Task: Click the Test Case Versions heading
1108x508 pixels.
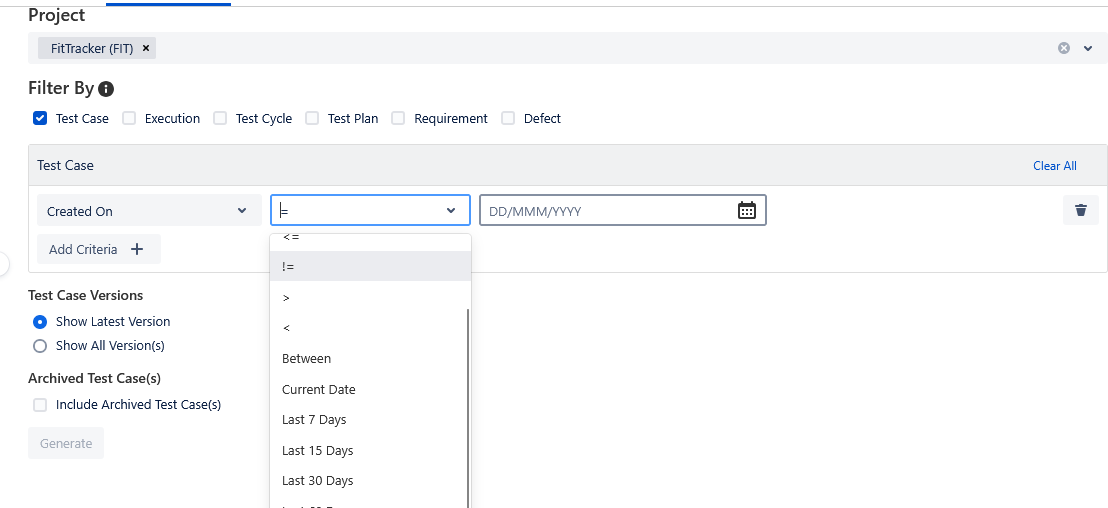Action: click(x=86, y=295)
